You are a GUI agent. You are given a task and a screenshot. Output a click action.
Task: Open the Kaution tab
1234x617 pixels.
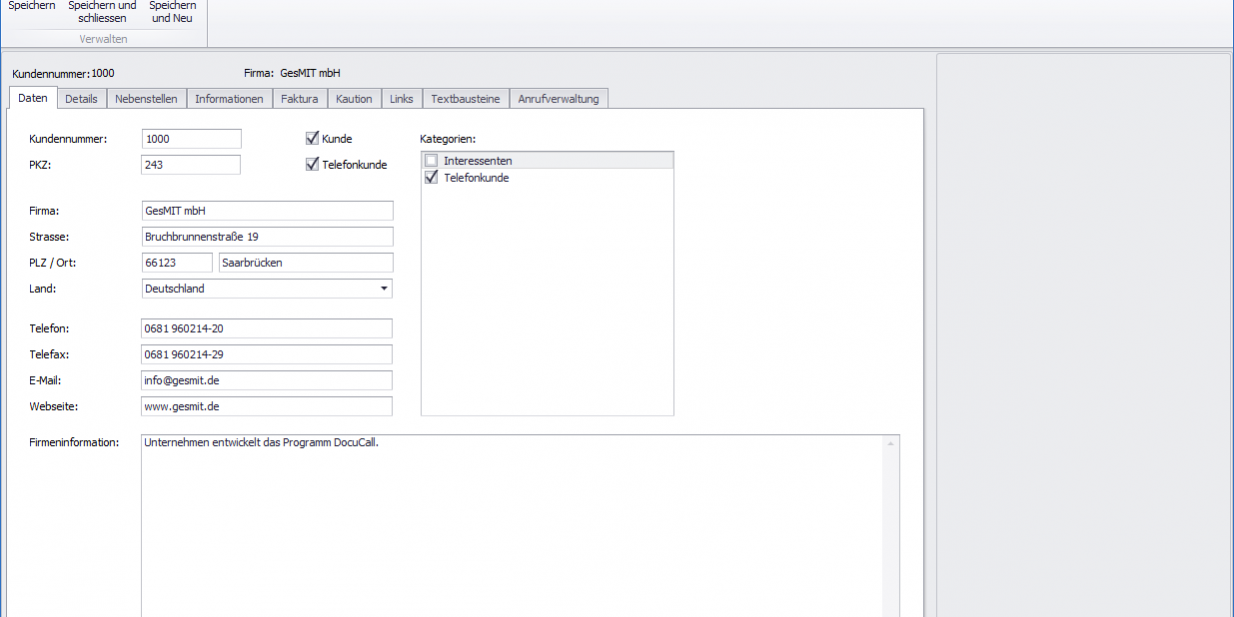click(354, 99)
